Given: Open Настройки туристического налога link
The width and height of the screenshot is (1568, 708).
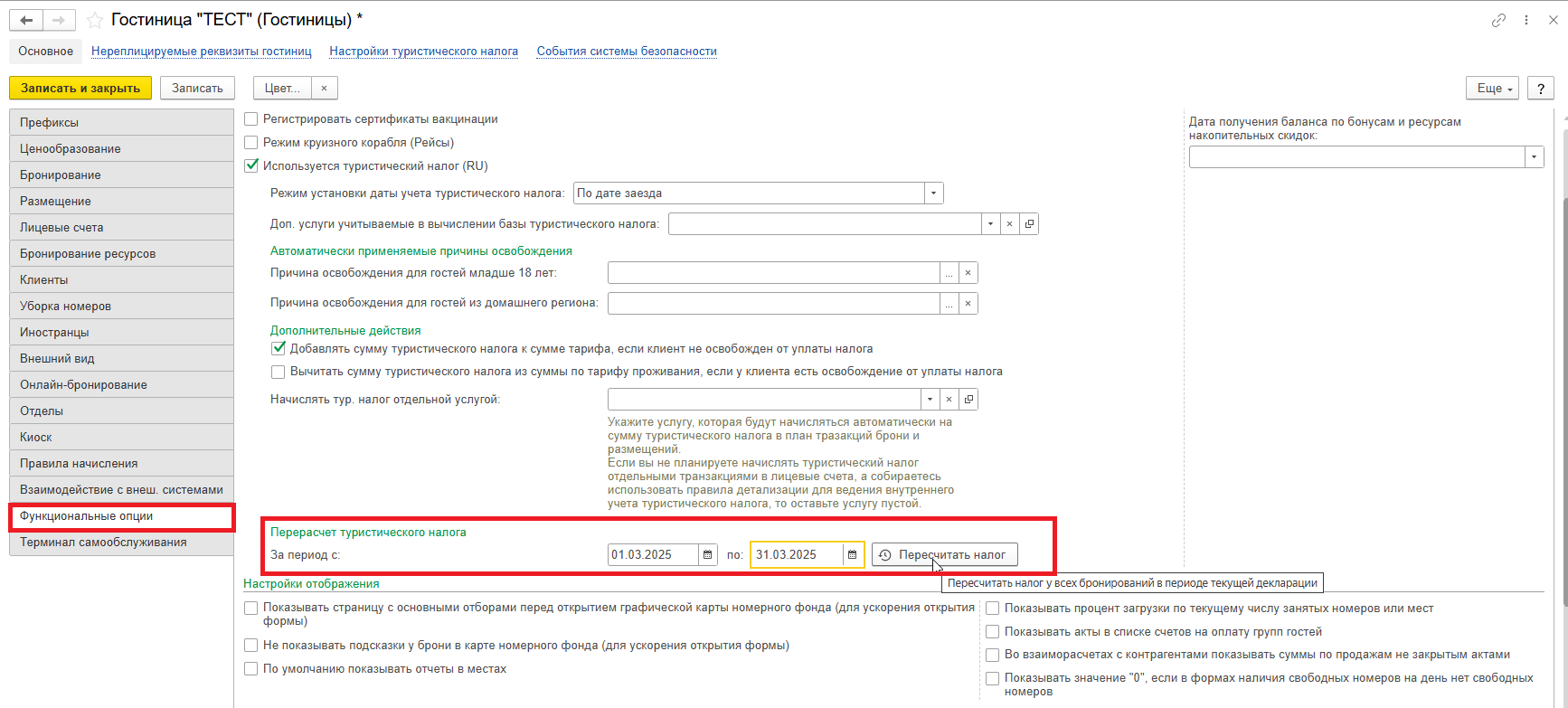Looking at the screenshot, I should (424, 51).
